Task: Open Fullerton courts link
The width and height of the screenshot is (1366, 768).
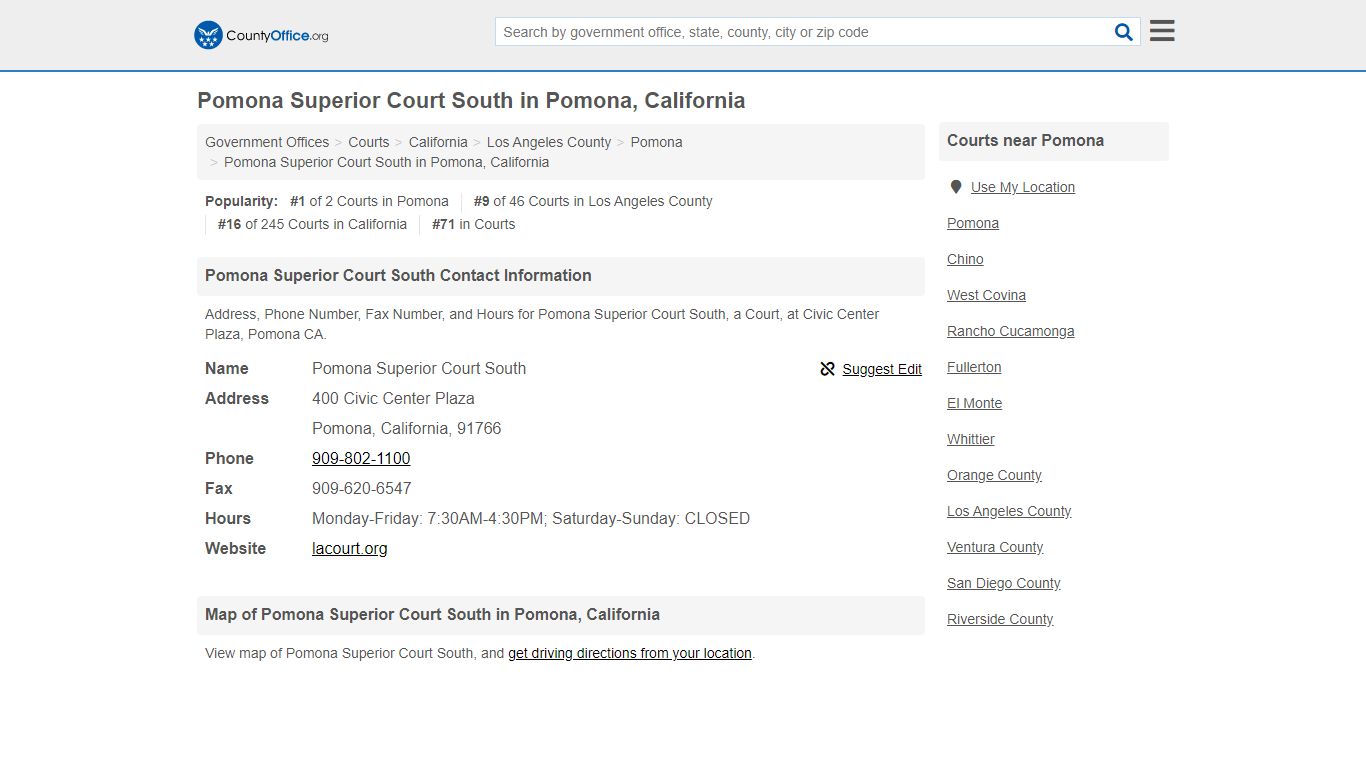Action: (x=974, y=367)
